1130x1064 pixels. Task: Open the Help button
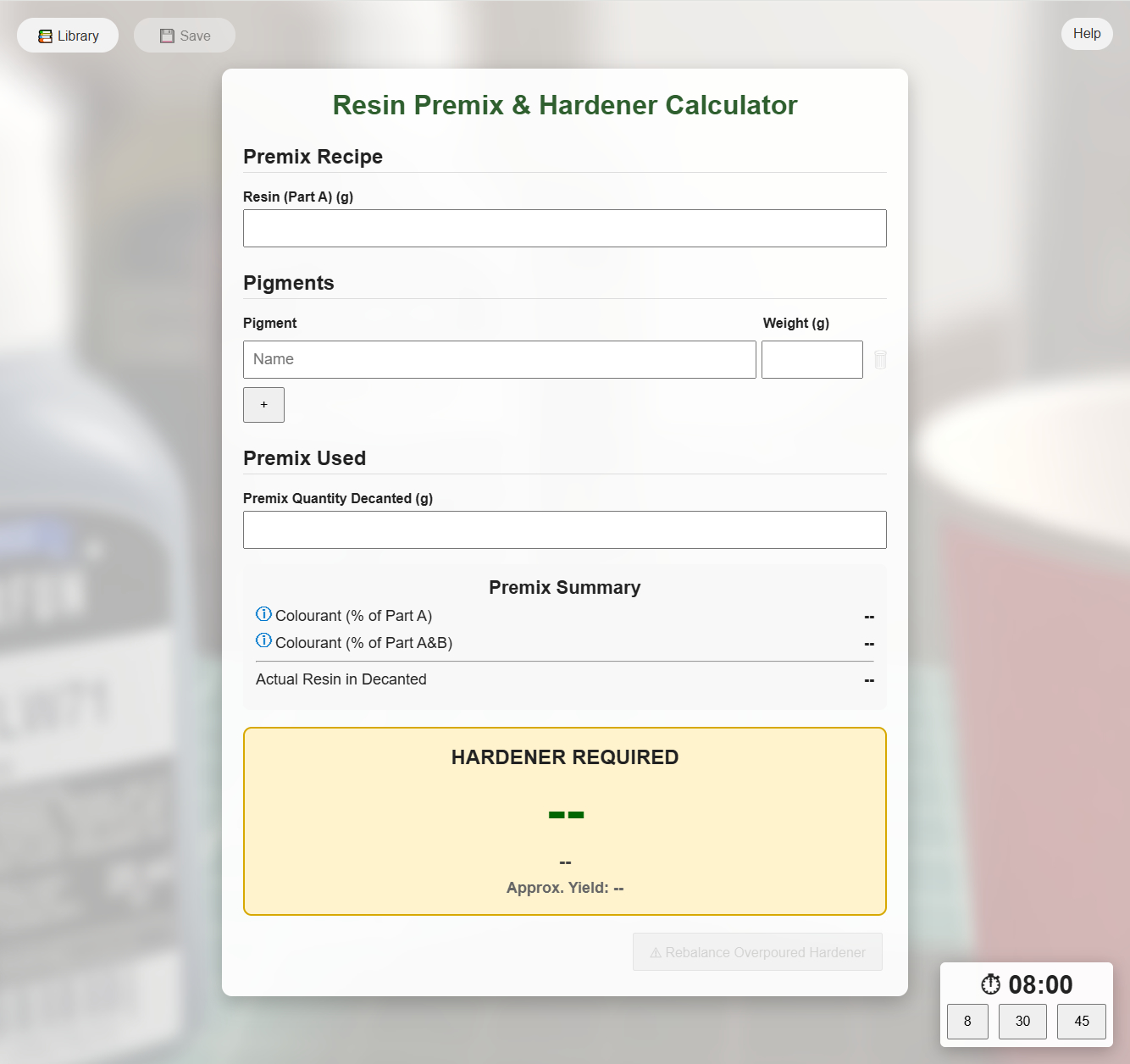1087,34
